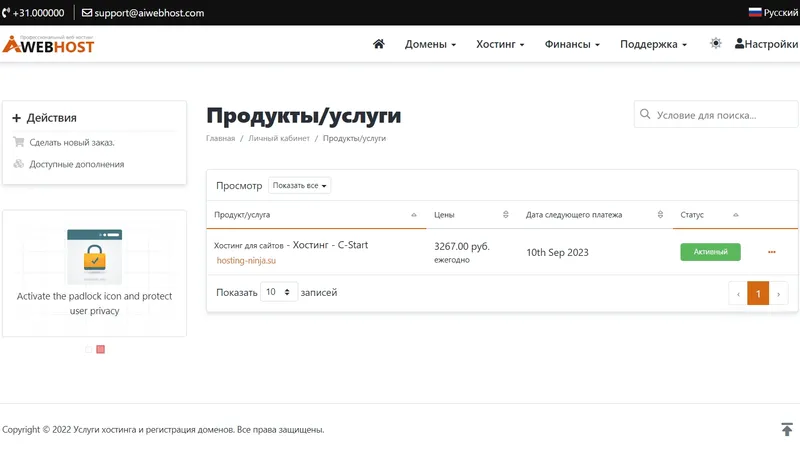Click the scroll-to-top arrow icon
Viewport: 800px width, 451px height.
pos(787,429)
